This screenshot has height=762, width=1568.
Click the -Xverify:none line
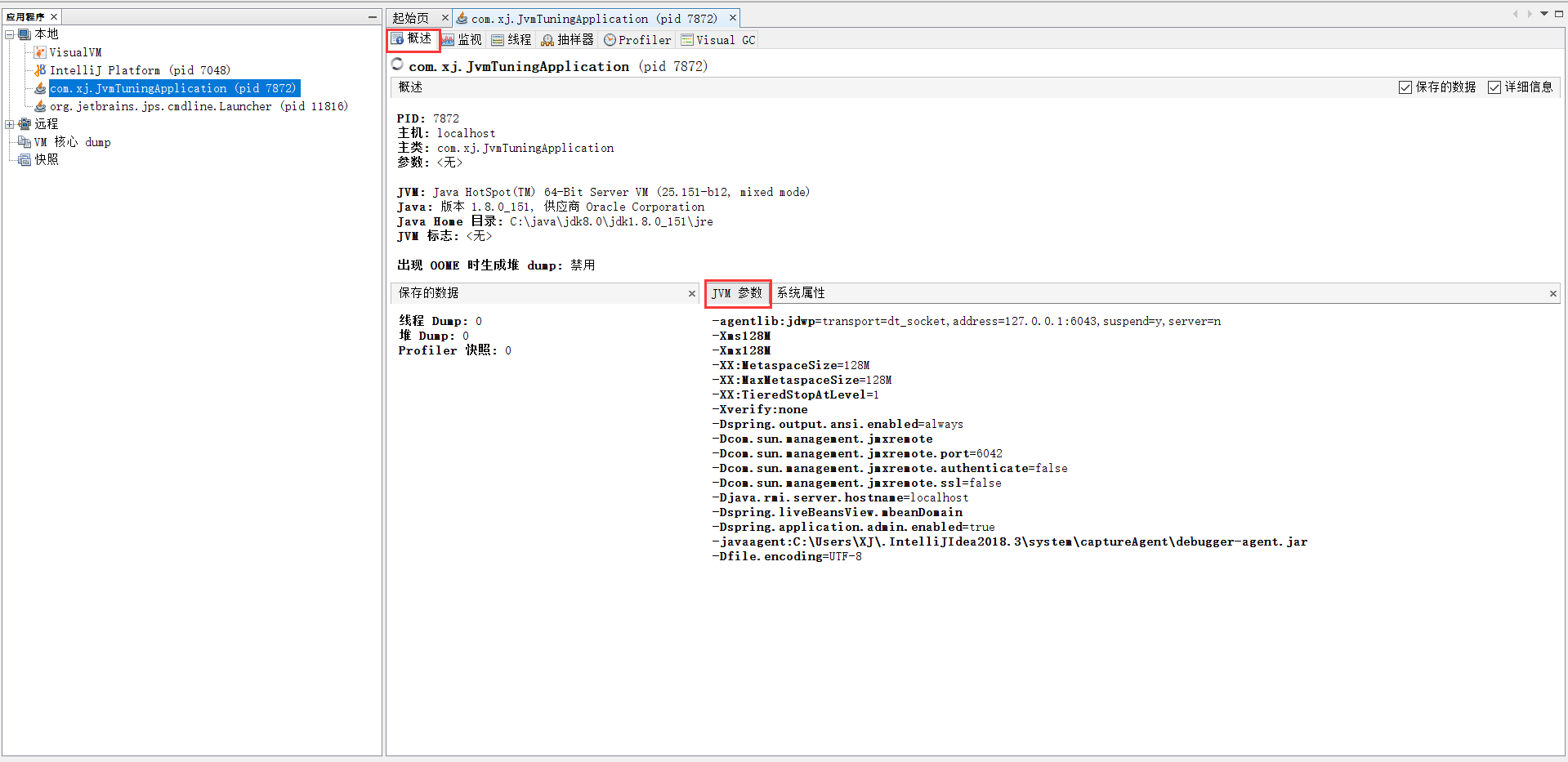tap(760, 410)
